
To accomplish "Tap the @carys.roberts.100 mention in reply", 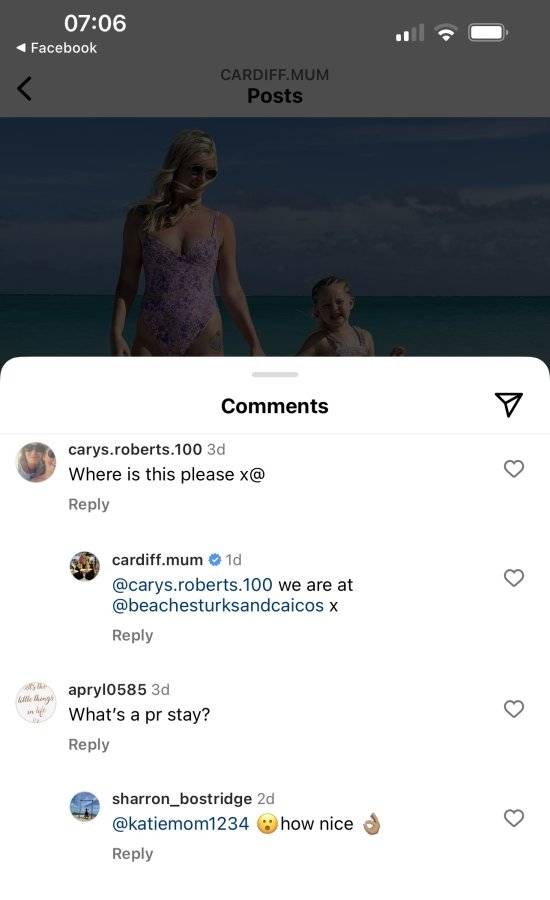I will click(192, 585).
